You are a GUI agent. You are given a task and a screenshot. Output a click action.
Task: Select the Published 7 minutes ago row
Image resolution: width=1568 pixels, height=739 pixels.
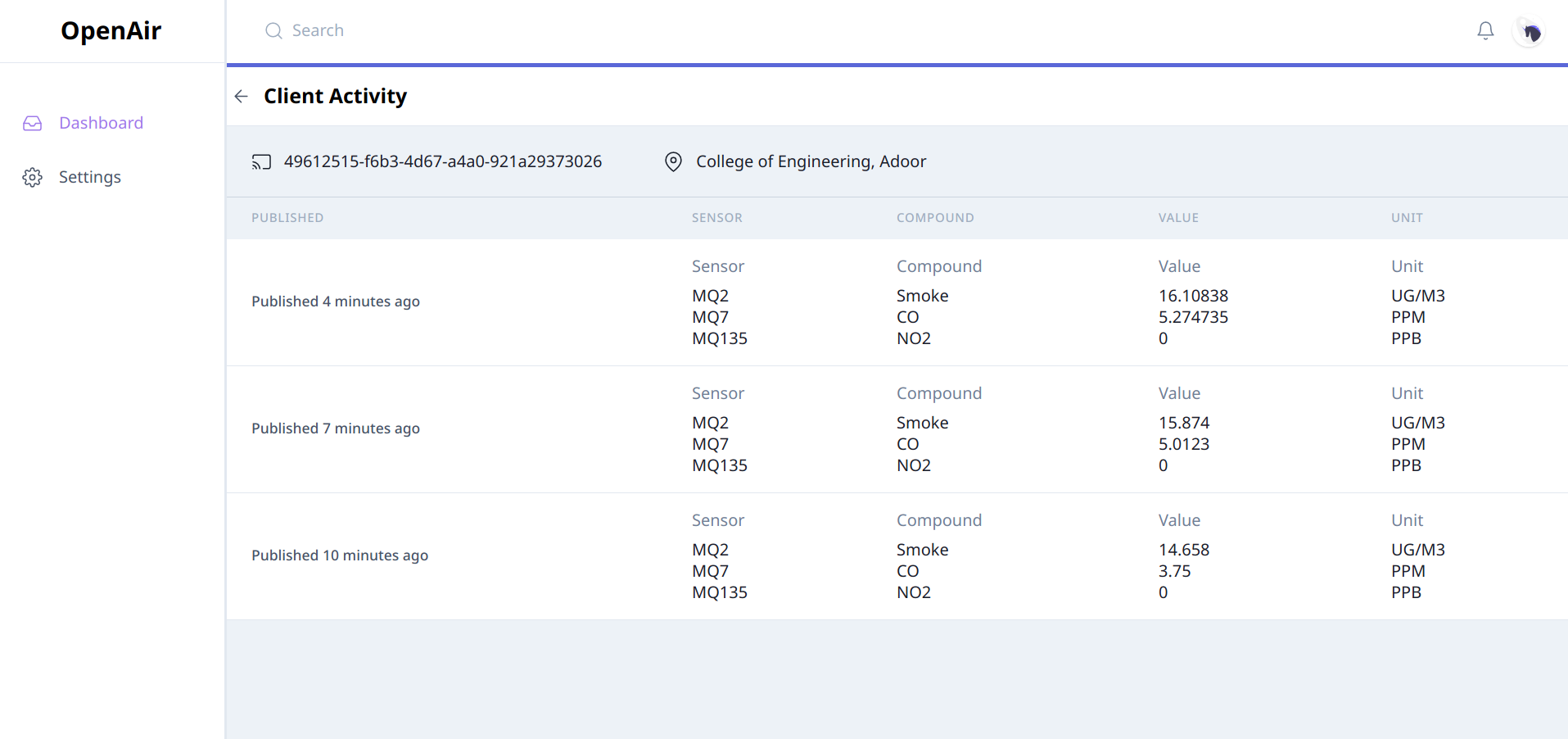897,429
